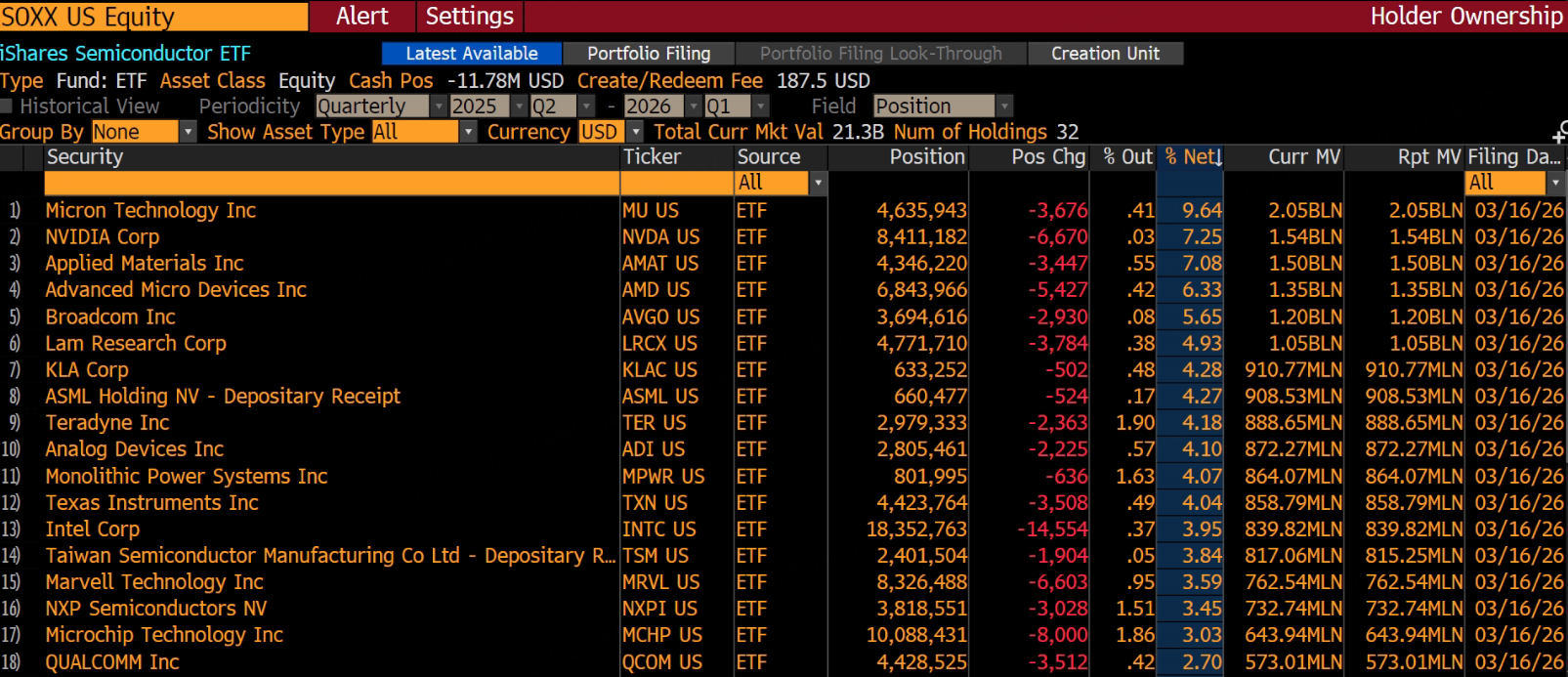This screenshot has width=1568, height=677.
Task: Click the MU US ticker cell
Action: [x=650, y=210]
